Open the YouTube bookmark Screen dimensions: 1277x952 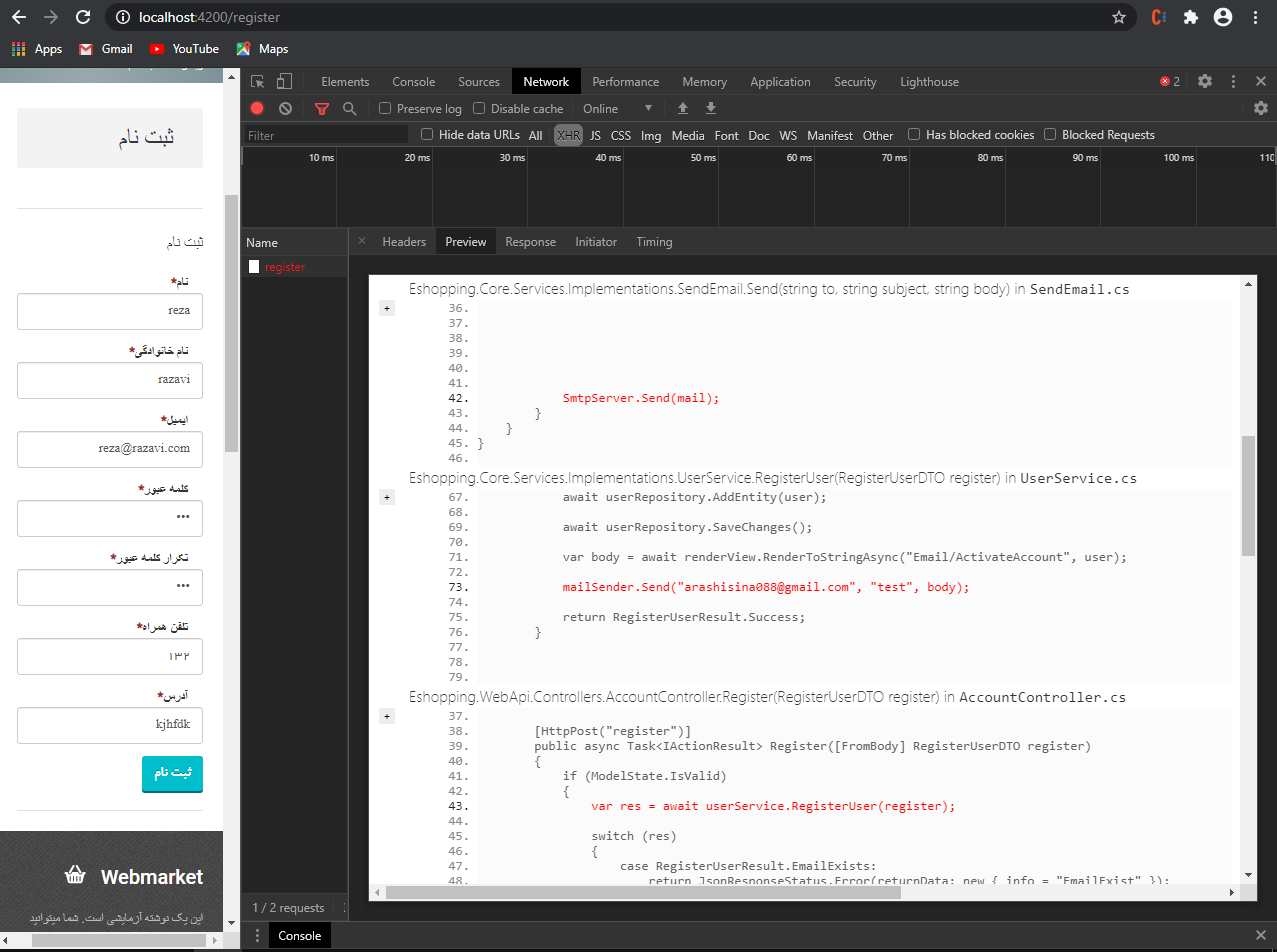[184, 49]
